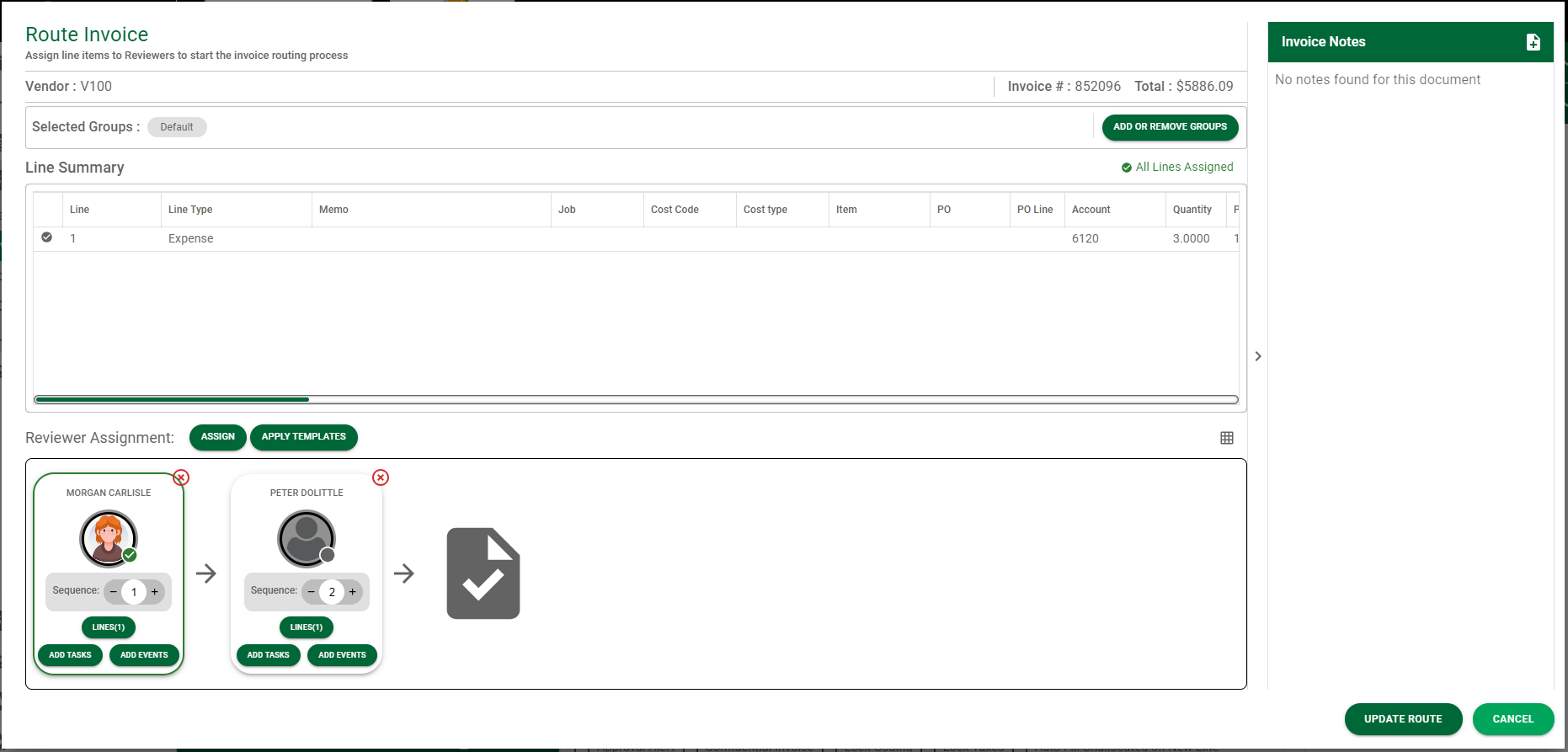1568x752 pixels.
Task: Increase Morgan Carlisle sequence number
Action: point(155,592)
